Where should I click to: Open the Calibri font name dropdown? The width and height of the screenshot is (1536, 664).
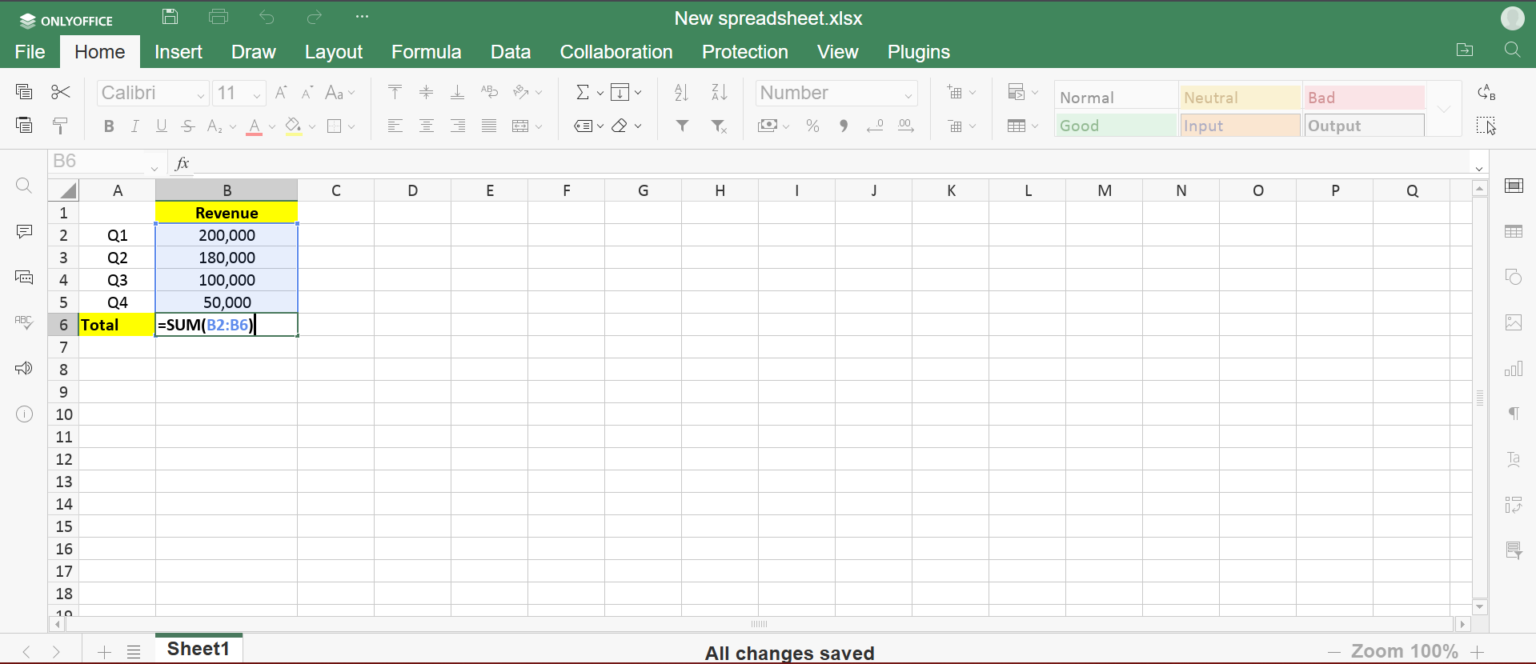(x=153, y=93)
